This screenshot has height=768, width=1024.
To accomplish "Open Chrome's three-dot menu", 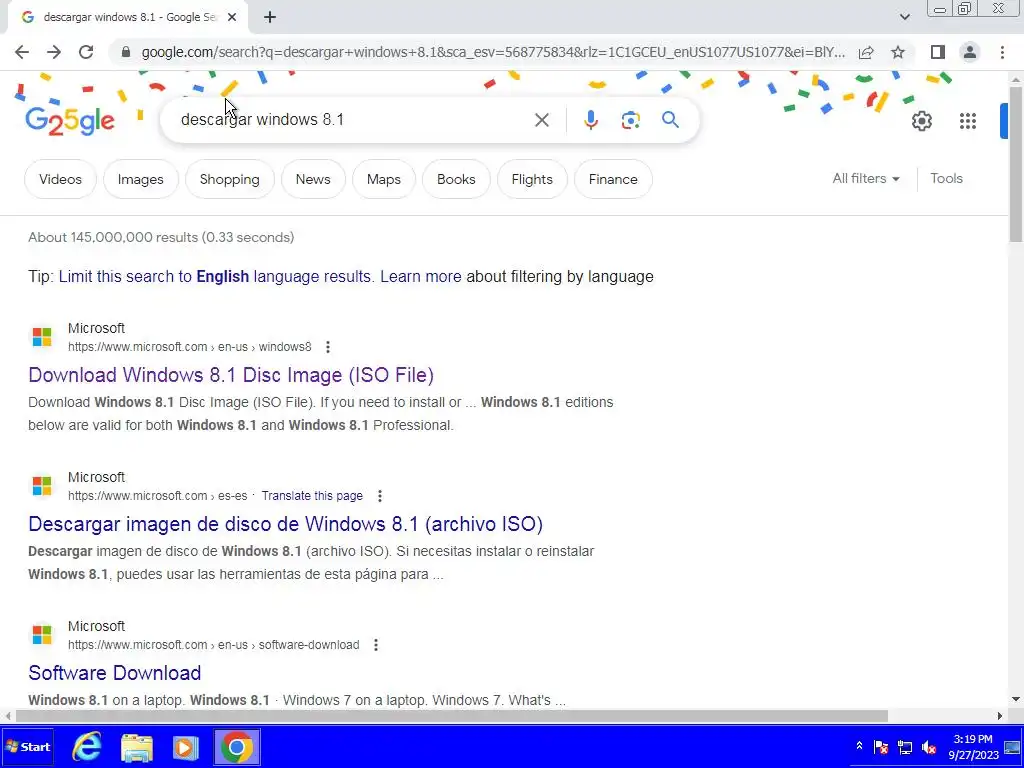I will coord(1002,52).
